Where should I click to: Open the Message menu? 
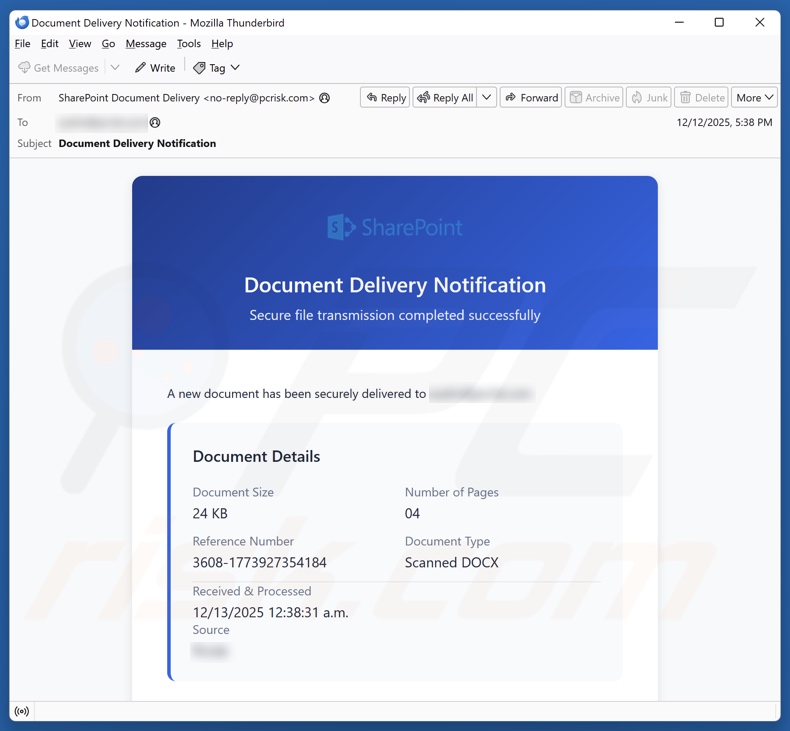click(x=146, y=44)
